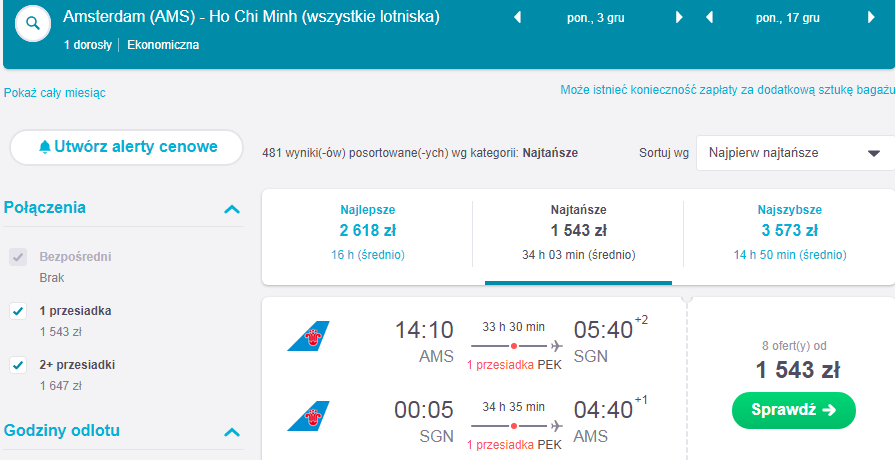Screen dimensions: 895x460
Task: Open the extra baggage fee notice link
Action: pyautogui.click(x=727, y=90)
